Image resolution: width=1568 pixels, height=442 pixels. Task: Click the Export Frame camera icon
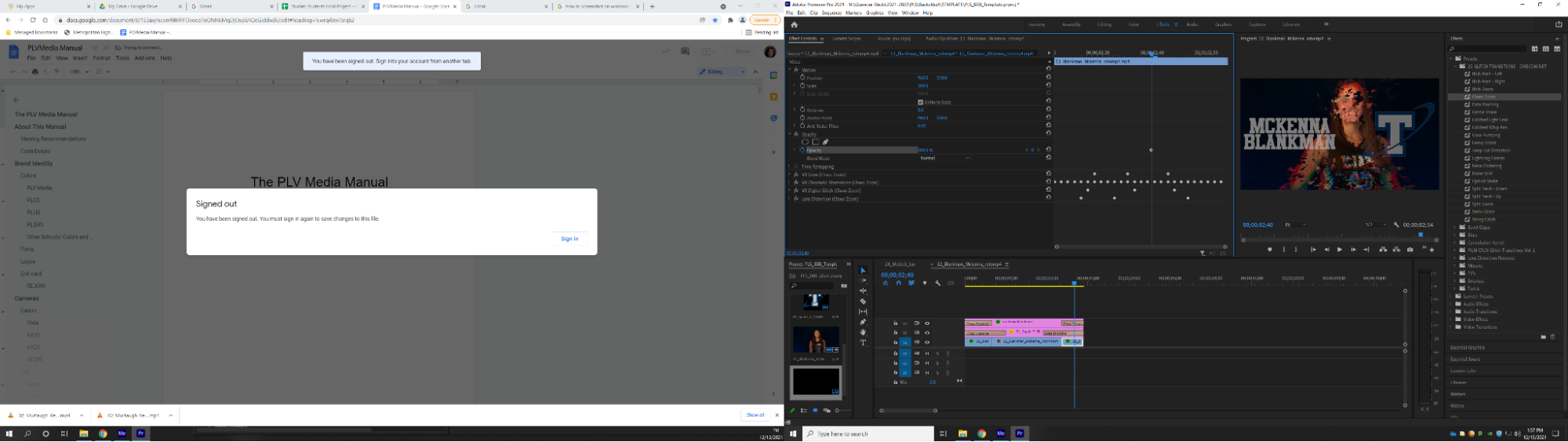1410,250
